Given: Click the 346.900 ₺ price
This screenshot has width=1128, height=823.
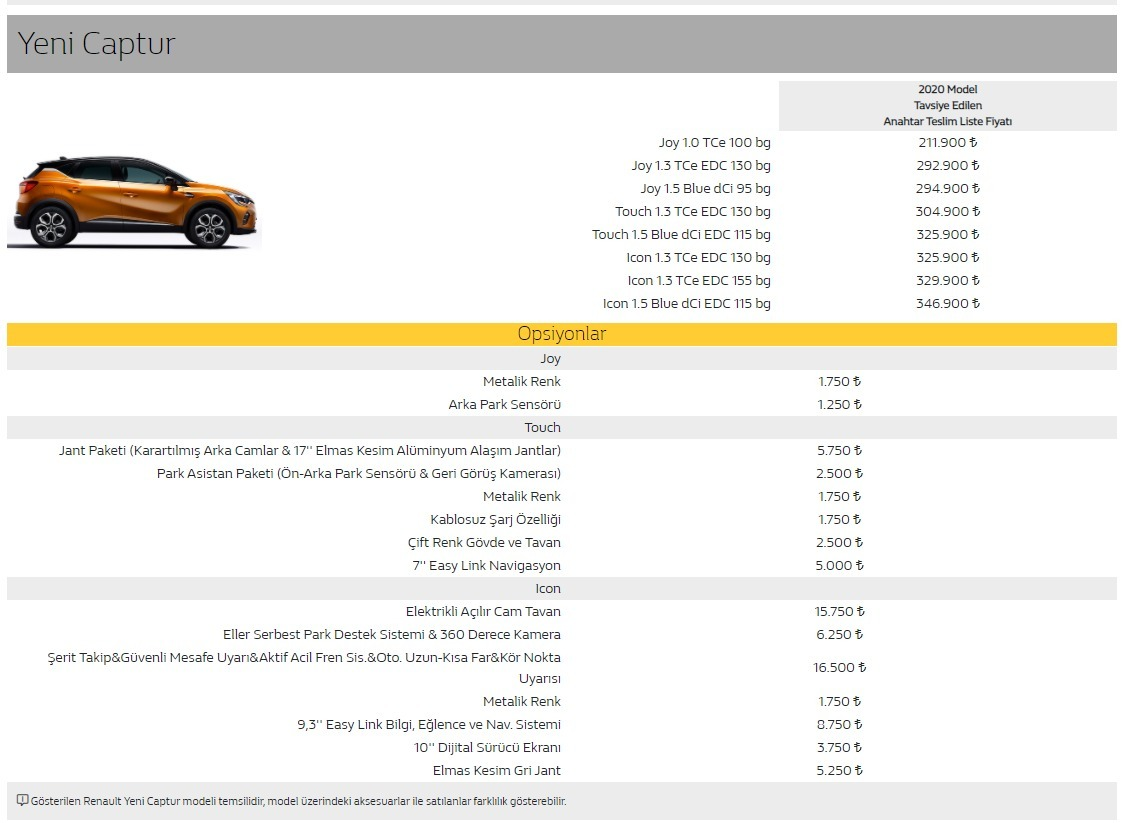Looking at the screenshot, I should 947,304.
